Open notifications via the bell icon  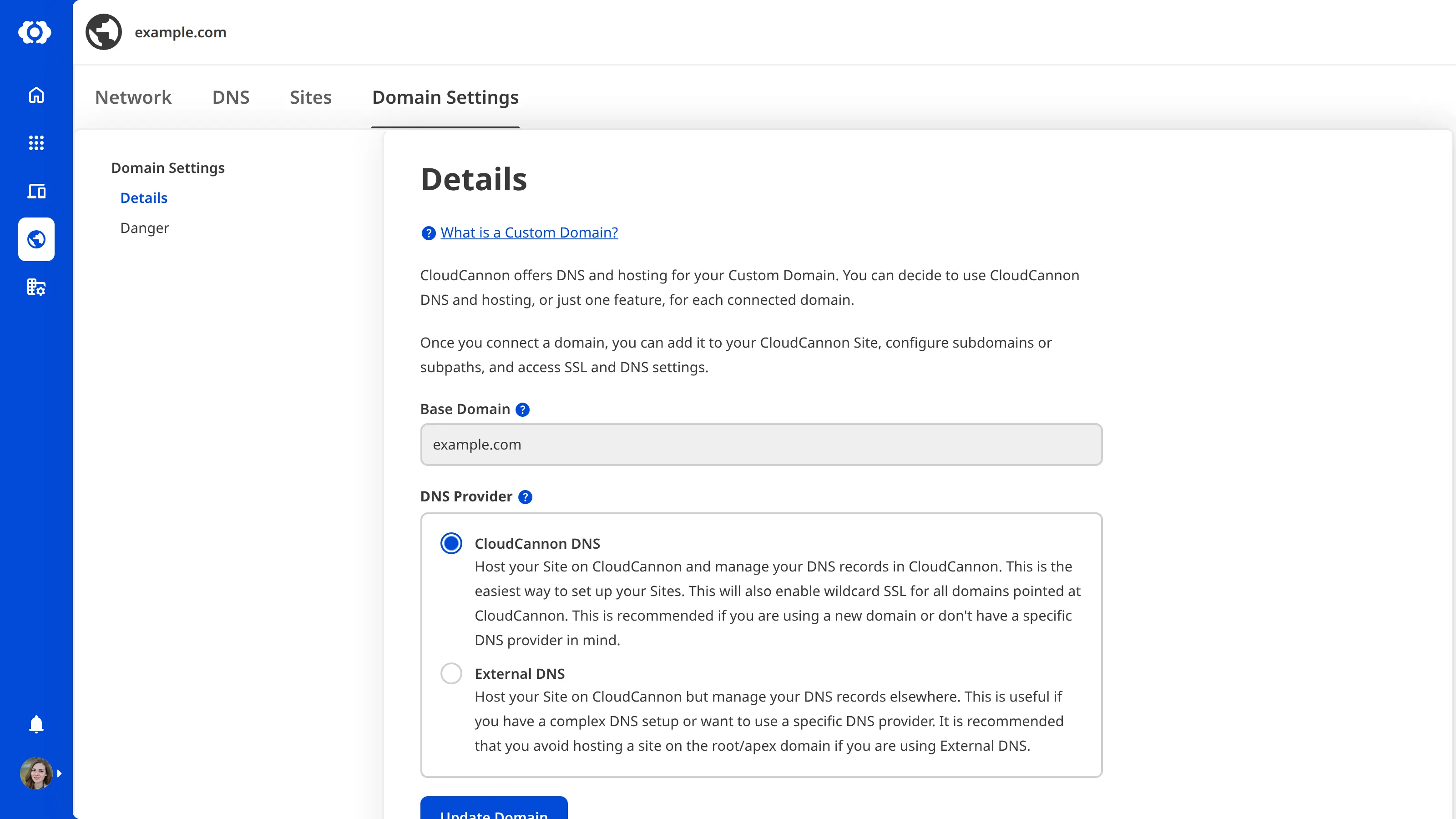35,724
